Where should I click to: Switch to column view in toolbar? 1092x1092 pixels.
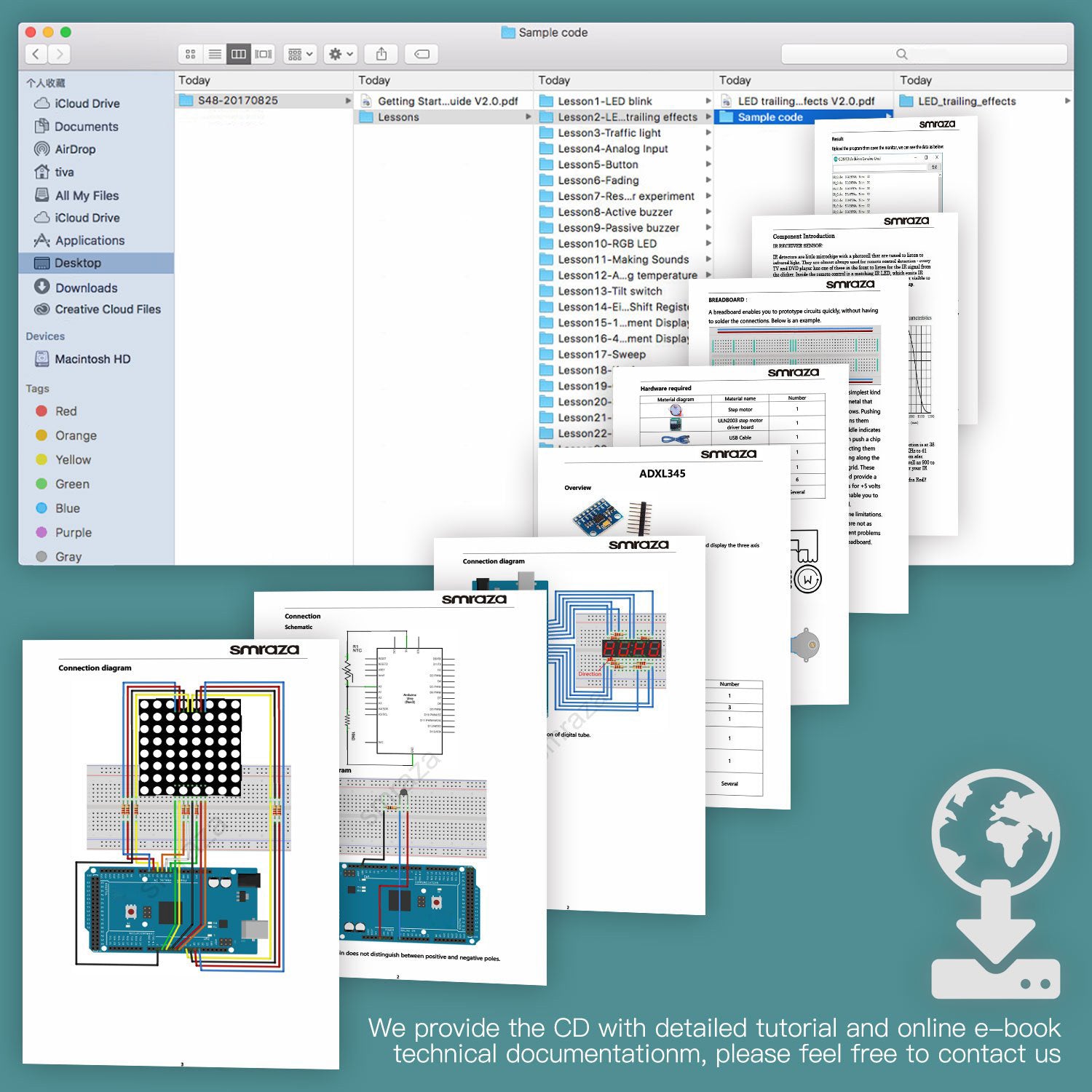pyautogui.click(x=239, y=54)
